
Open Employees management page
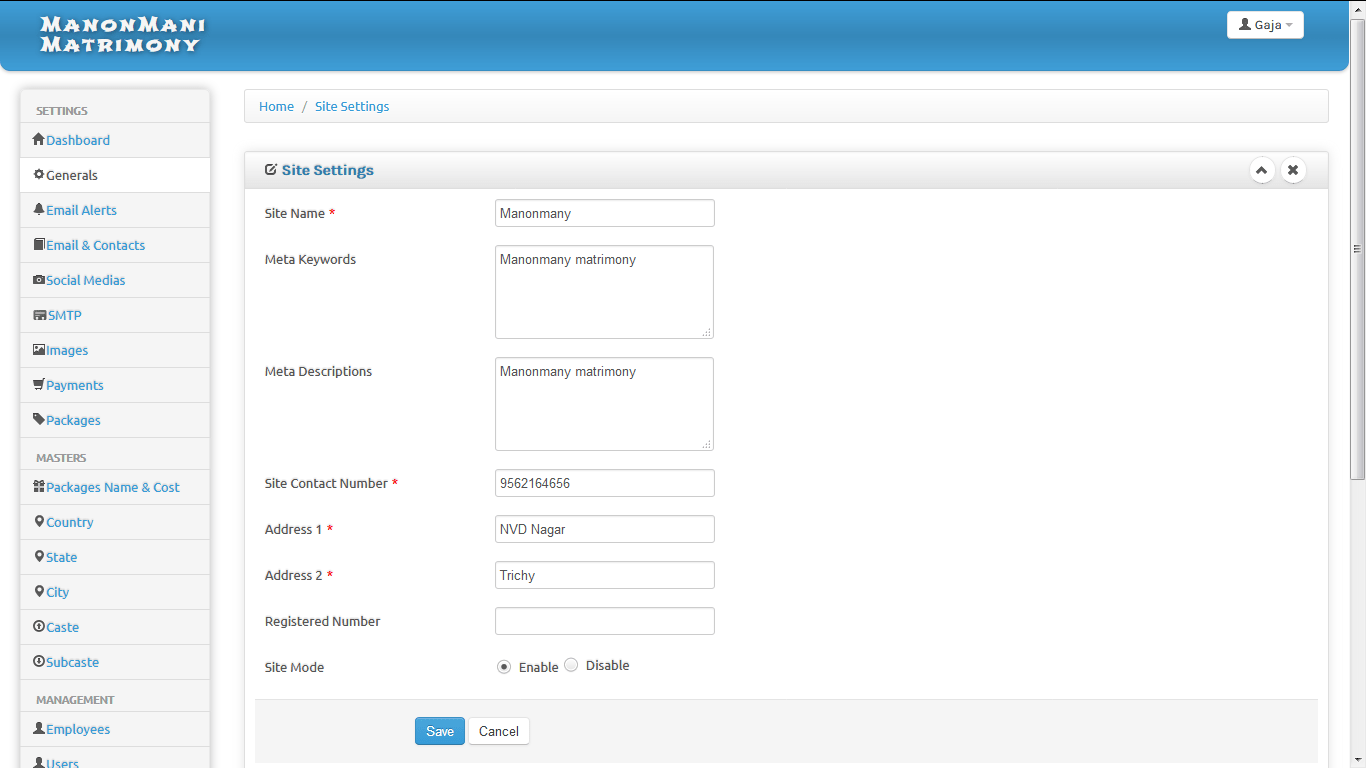(x=115, y=729)
